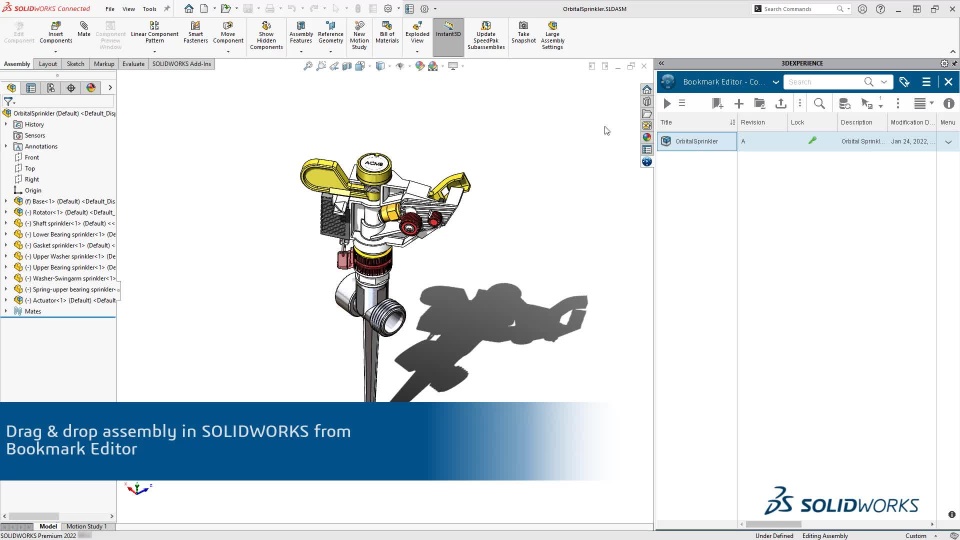Click the green lock key icon for OrbitalSprinkler
This screenshot has height=540, width=960.
(x=812, y=141)
